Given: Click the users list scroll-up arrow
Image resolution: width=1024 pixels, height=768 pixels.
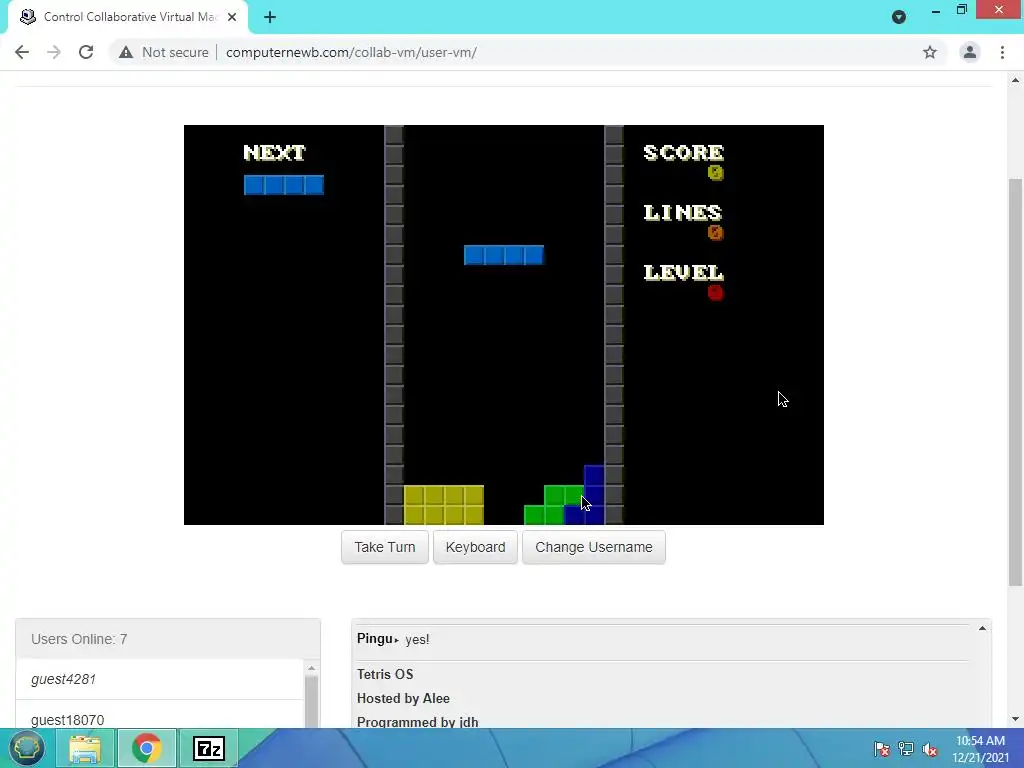Looking at the screenshot, I should pos(312,668).
